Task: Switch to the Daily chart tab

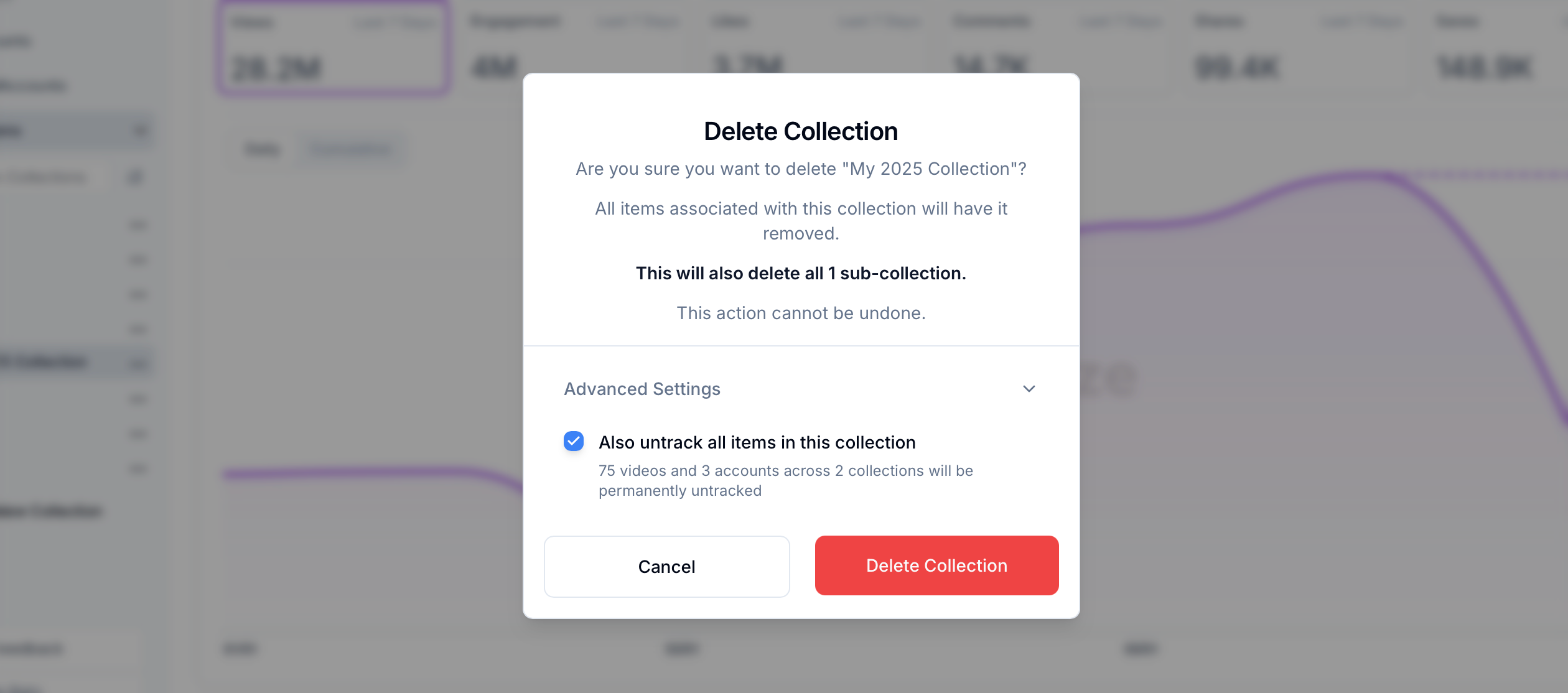Action: pos(263,149)
